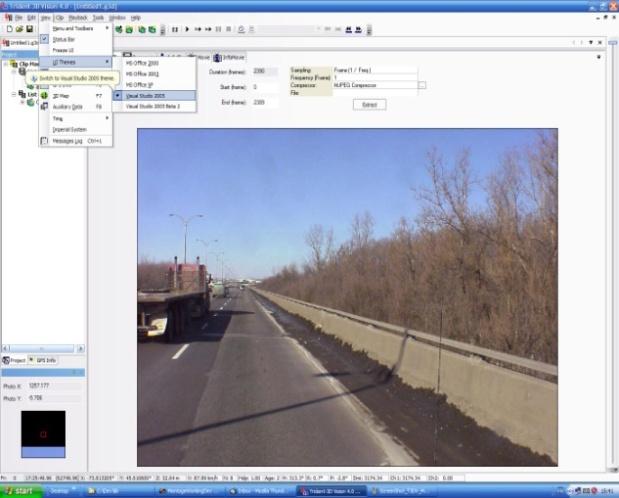Open the Sampling value dropdown field
Viewport: 619px width, 498px height.
pos(375,70)
